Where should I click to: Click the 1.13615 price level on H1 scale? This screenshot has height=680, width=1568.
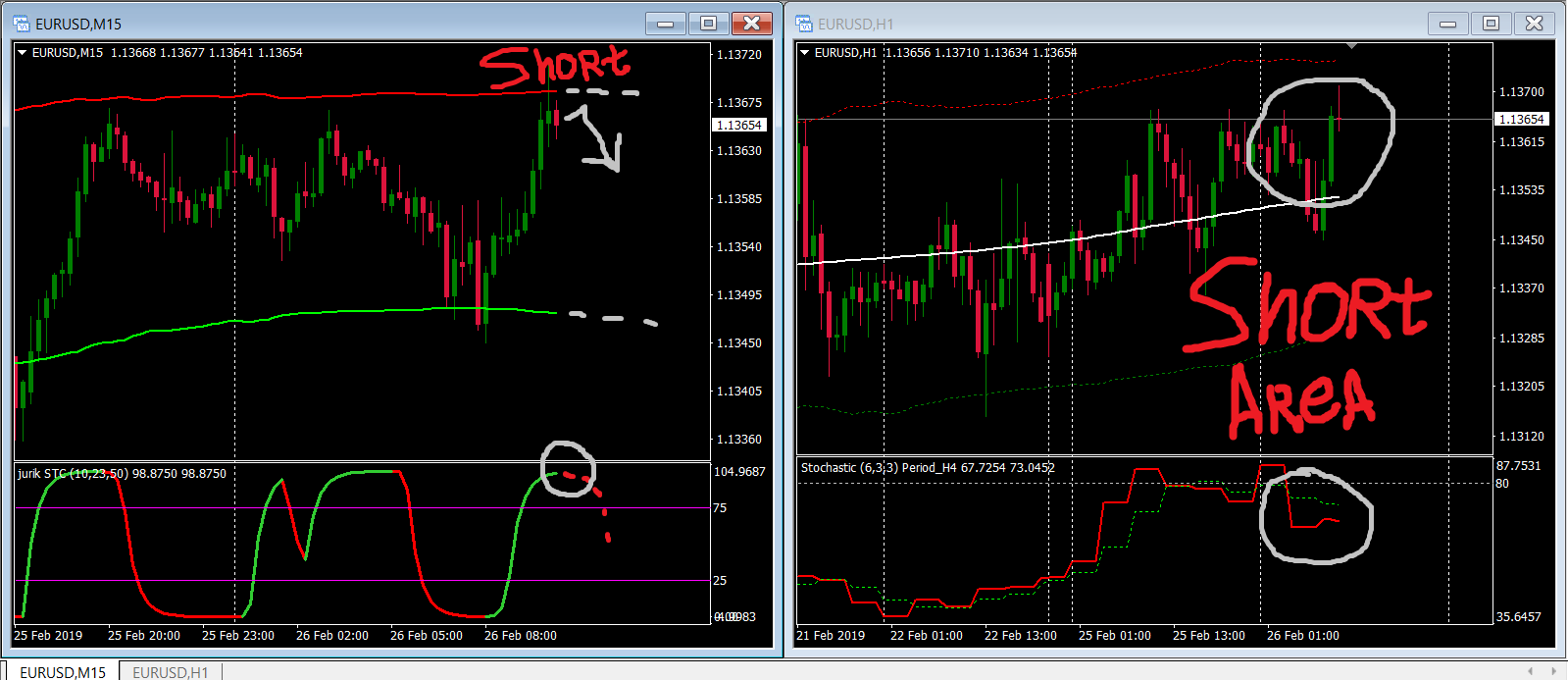tap(1522, 142)
